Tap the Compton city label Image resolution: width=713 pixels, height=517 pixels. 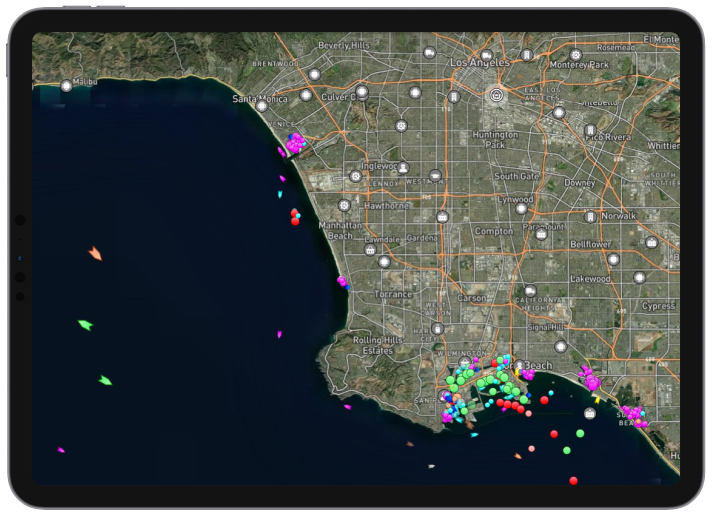coord(493,231)
